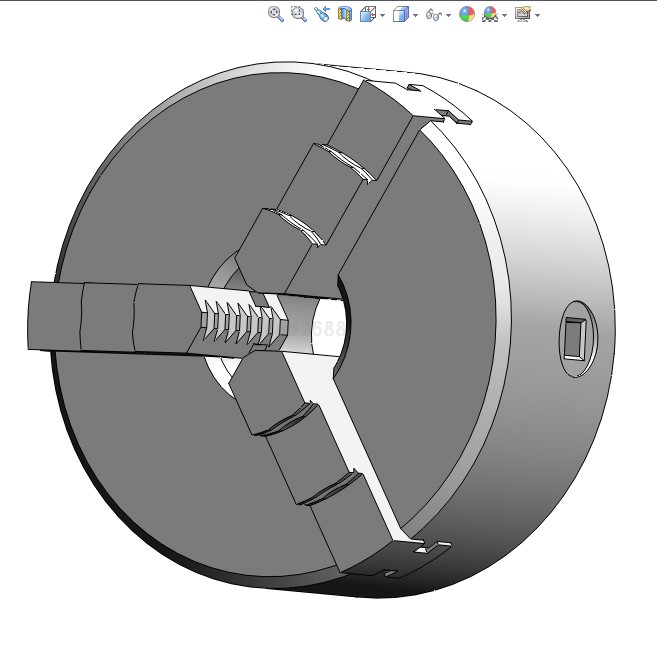657x657 pixels.
Task: Open the Apply Scene dropdown arrow
Action: tap(504, 15)
